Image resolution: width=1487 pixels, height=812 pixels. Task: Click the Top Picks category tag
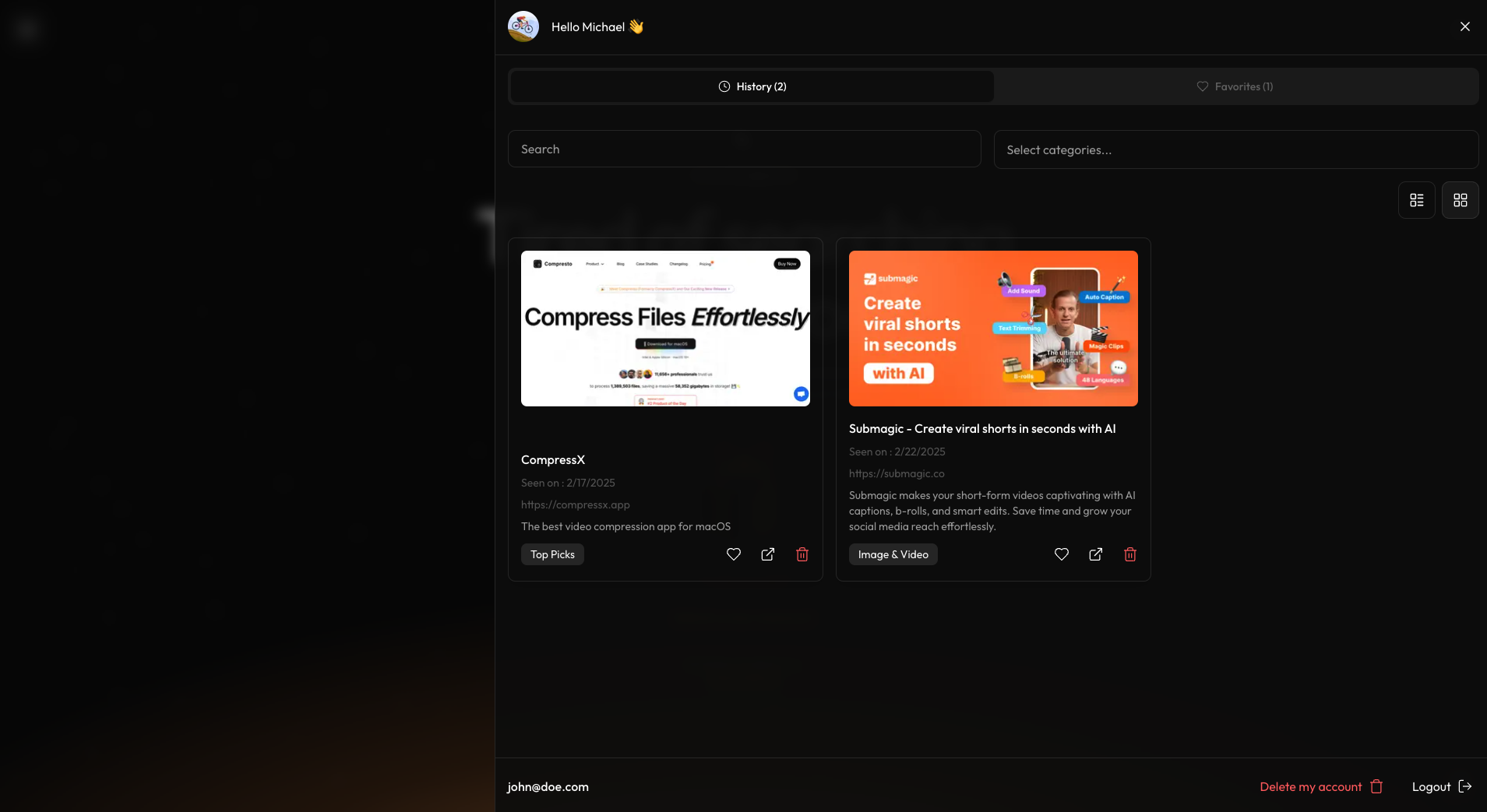[552, 554]
